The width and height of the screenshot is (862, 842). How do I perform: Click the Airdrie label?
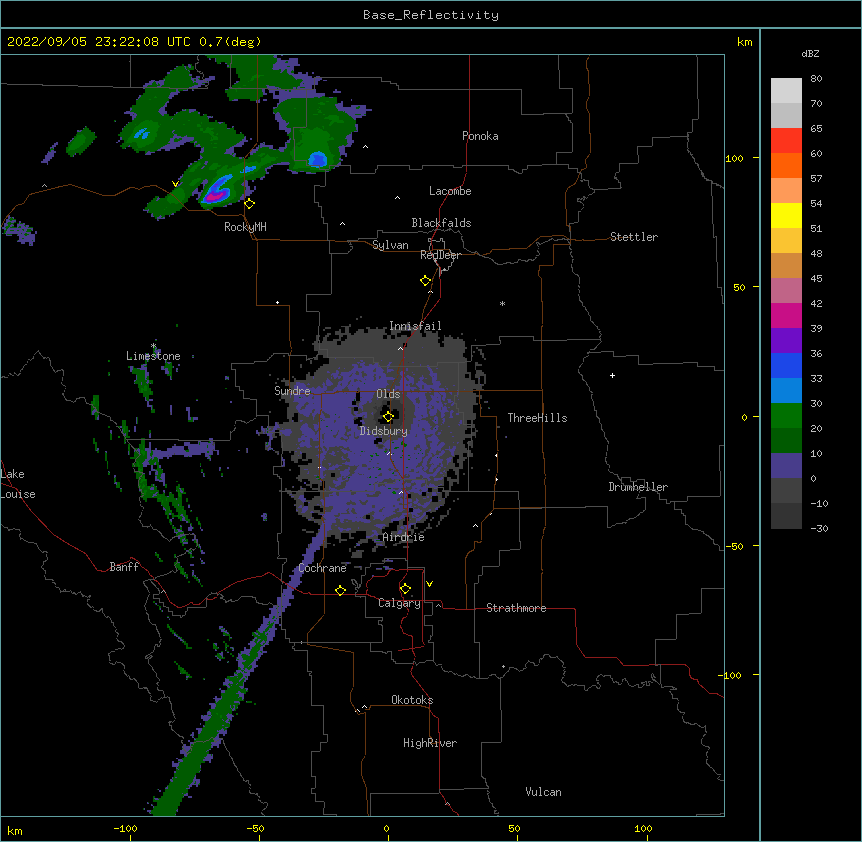(404, 537)
